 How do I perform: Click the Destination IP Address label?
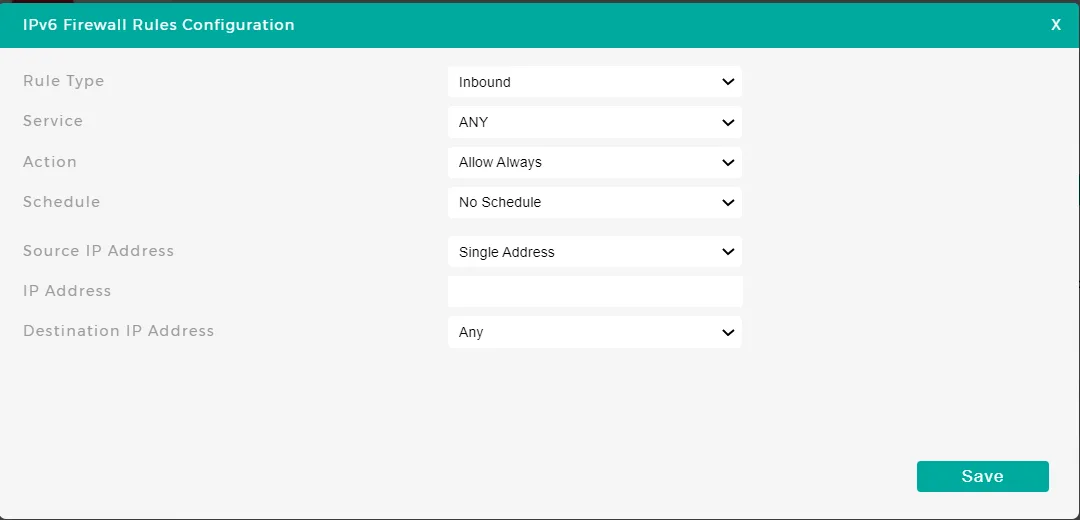(x=119, y=331)
